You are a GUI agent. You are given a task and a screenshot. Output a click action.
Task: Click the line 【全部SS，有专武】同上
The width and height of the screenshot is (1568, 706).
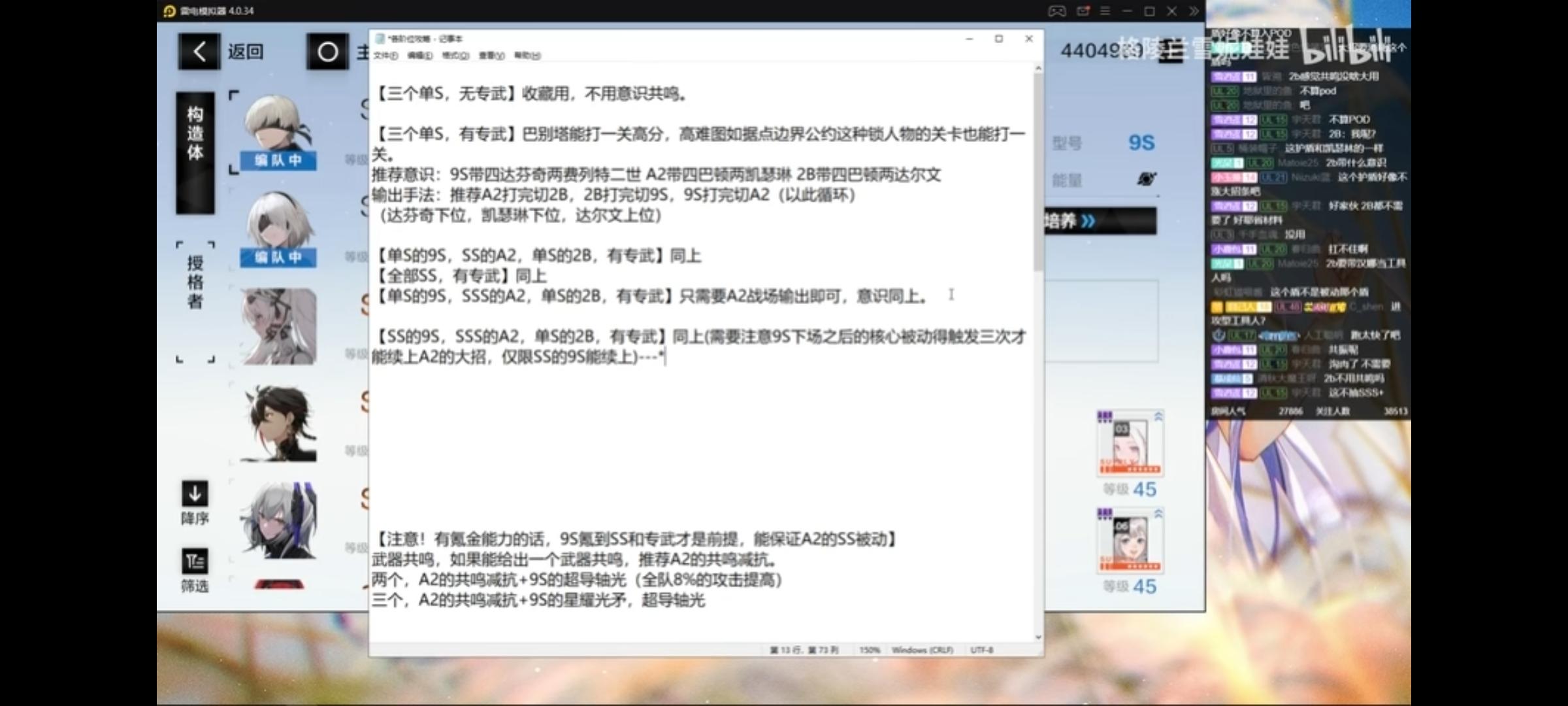pos(460,276)
